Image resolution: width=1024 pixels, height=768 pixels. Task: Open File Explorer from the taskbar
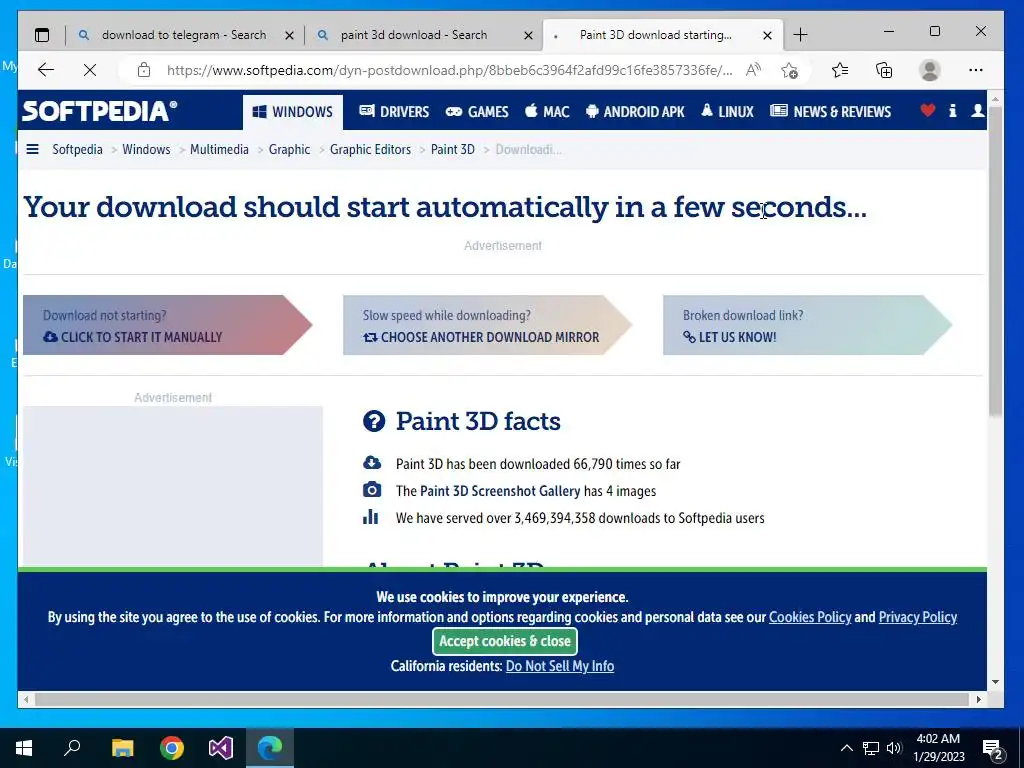122,748
